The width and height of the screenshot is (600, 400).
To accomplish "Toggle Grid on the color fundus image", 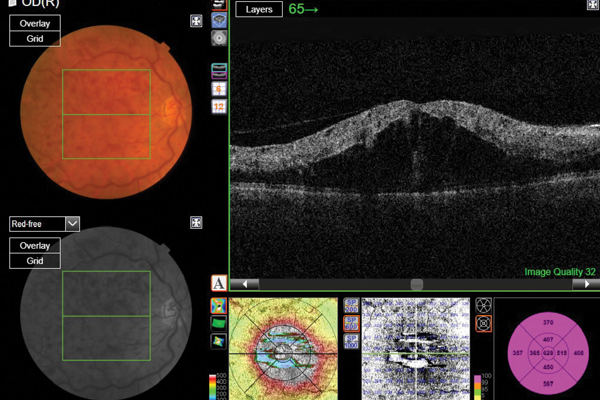I will pos(35,38).
